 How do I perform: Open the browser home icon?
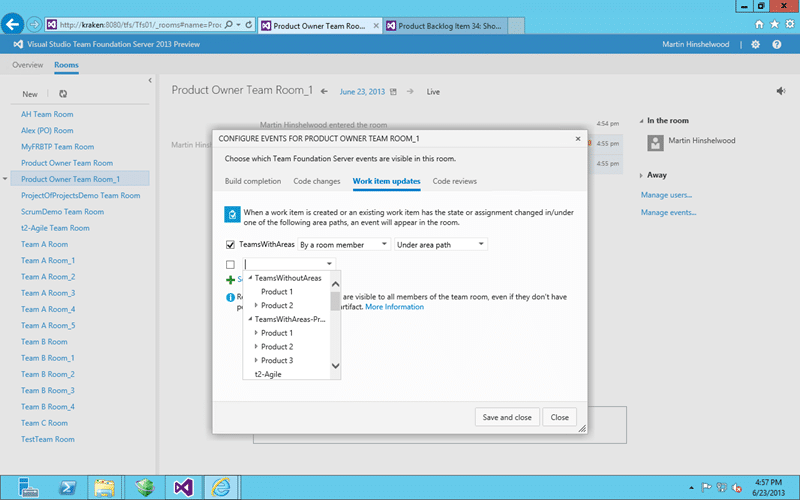point(759,24)
